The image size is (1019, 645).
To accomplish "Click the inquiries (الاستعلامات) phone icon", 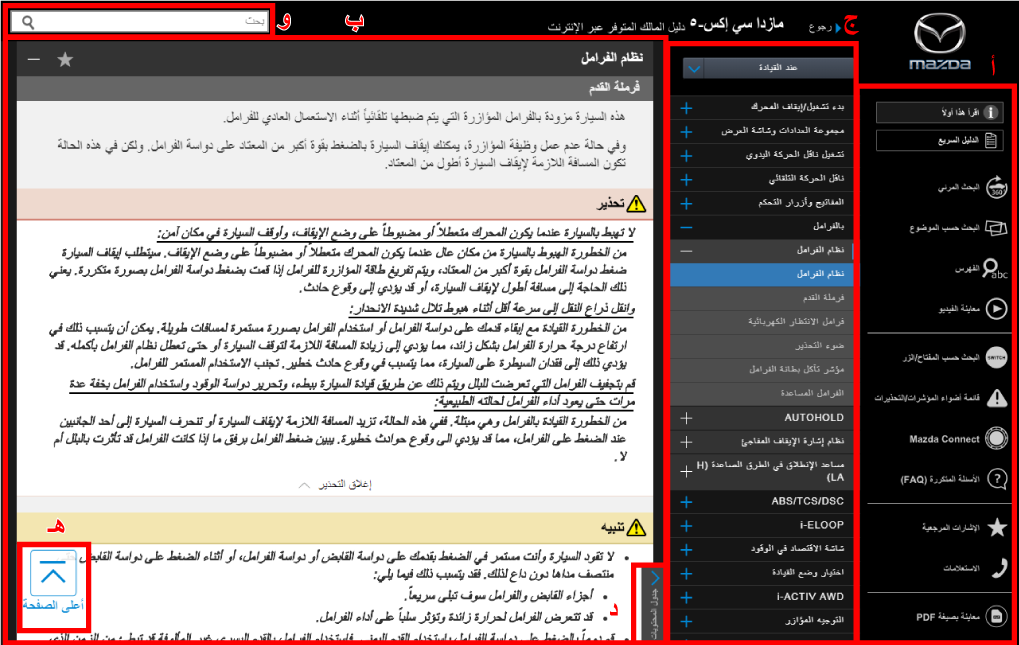I will coord(996,568).
